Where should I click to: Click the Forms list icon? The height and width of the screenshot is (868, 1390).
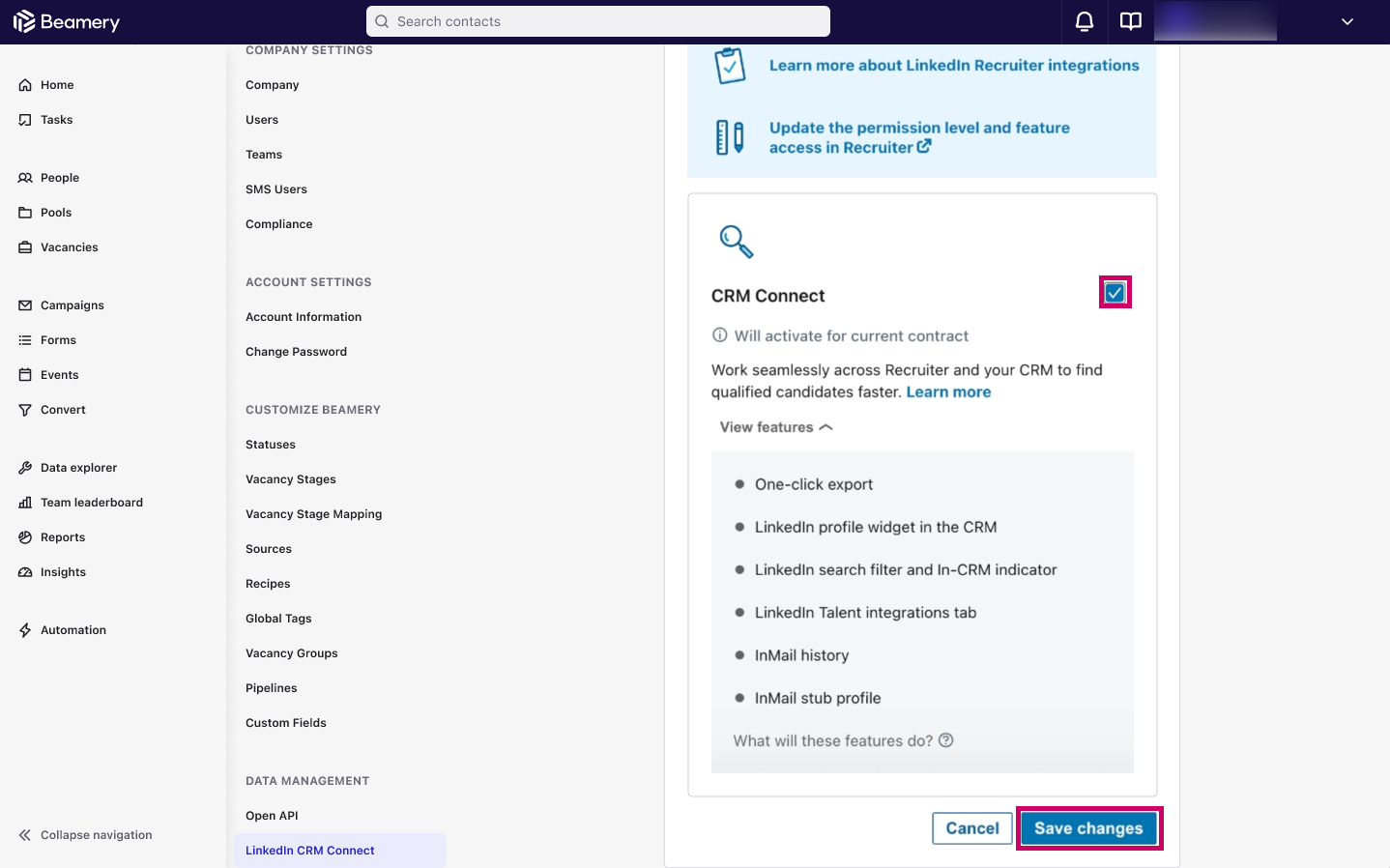coord(25,340)
